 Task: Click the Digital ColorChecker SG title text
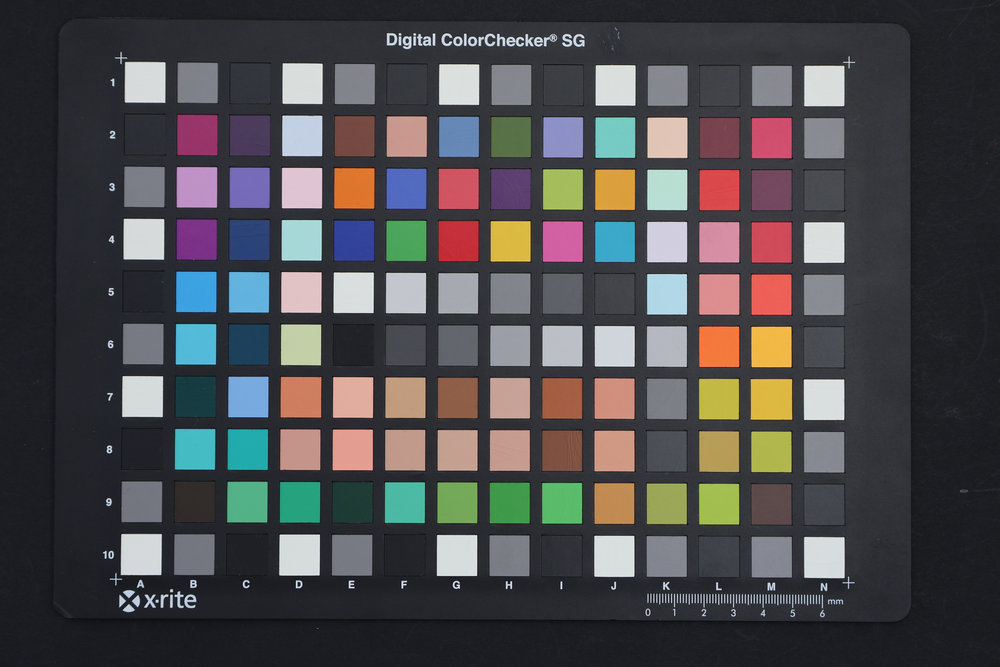click(485, 40)
